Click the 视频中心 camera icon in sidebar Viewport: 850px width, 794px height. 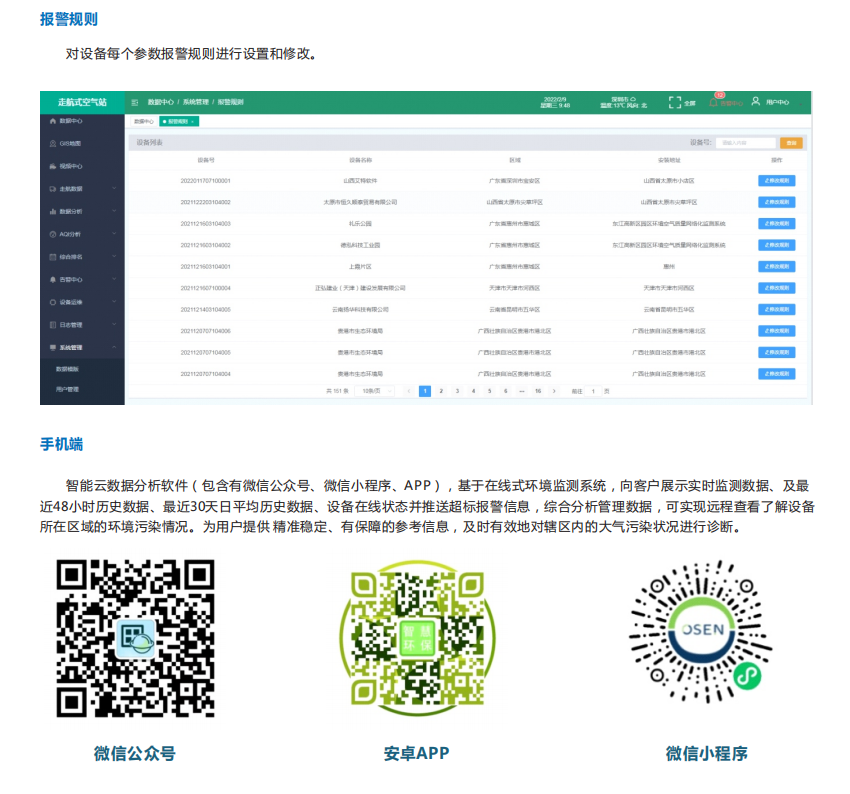[53, 166]
